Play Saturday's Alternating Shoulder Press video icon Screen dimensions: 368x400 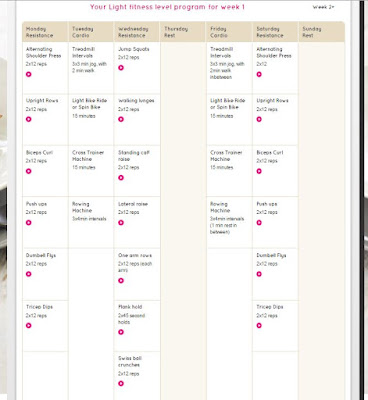259,74
